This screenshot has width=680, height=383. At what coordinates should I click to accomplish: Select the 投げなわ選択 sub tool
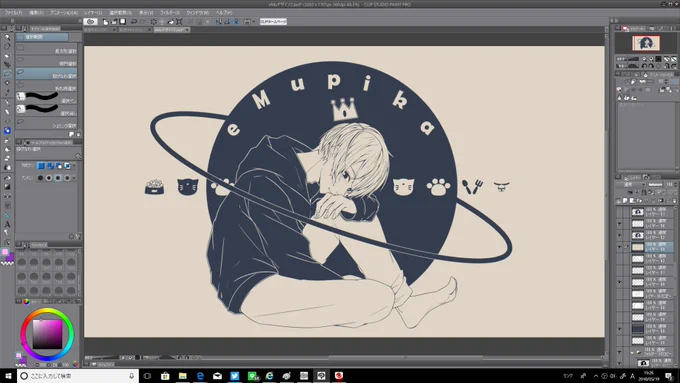(x=46, y=74)
